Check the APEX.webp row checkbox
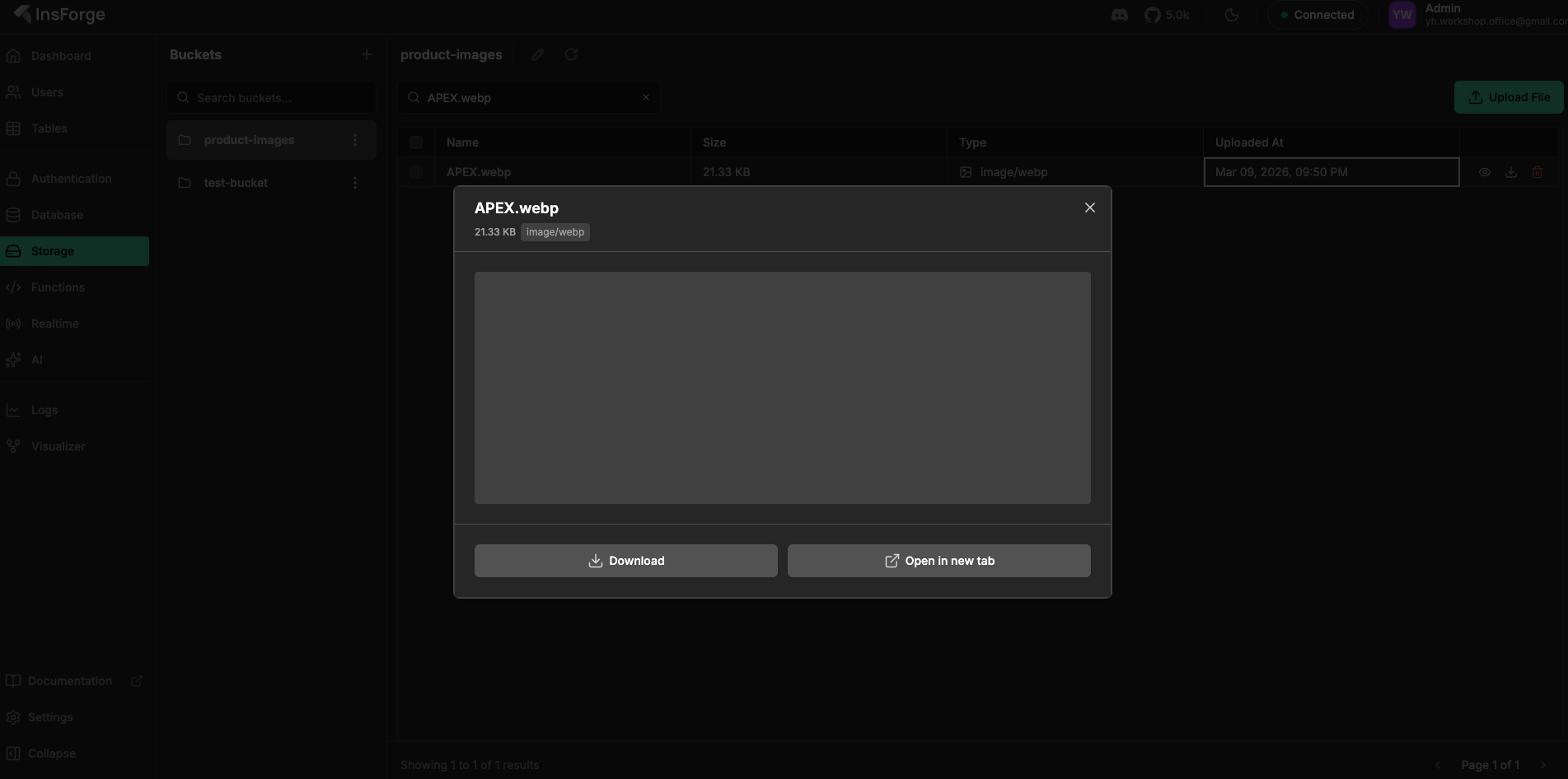Screen dimensions: 1568x779 pos(416,172)
